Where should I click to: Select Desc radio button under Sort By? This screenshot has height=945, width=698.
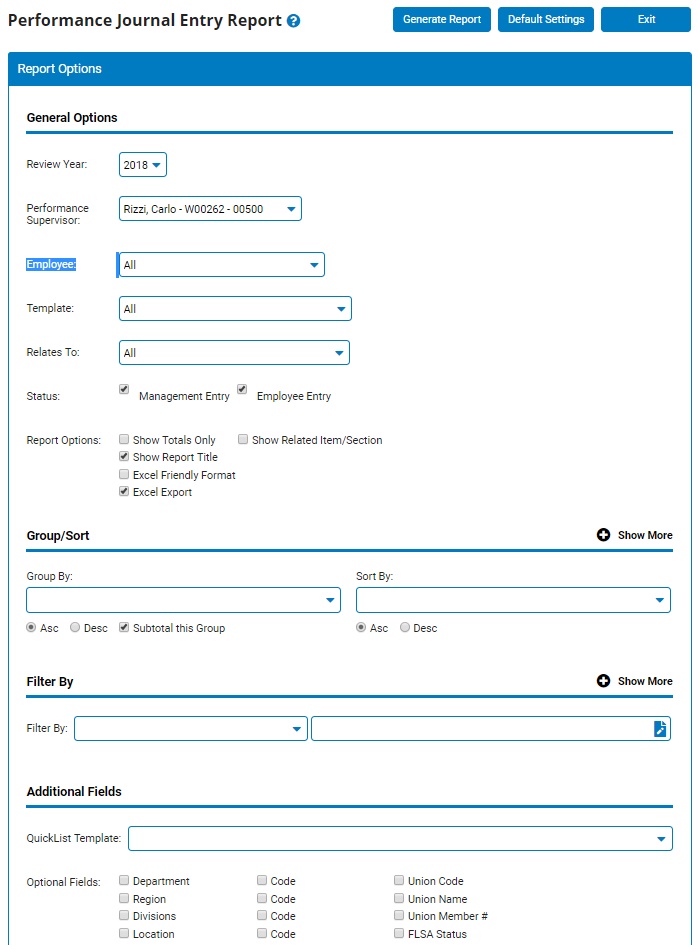pyautogui.click(x=405, y=628)
